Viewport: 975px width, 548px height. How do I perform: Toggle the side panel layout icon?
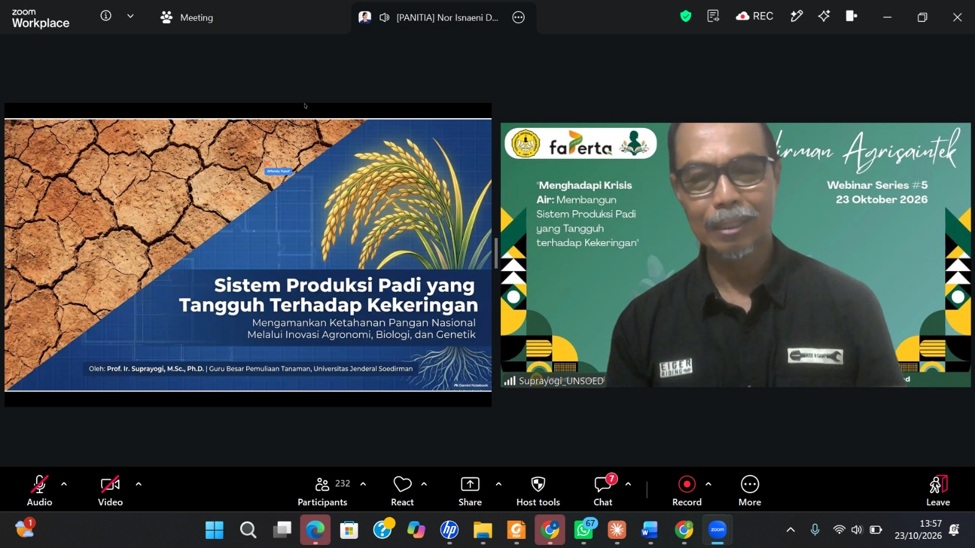(x=852, y=17)
